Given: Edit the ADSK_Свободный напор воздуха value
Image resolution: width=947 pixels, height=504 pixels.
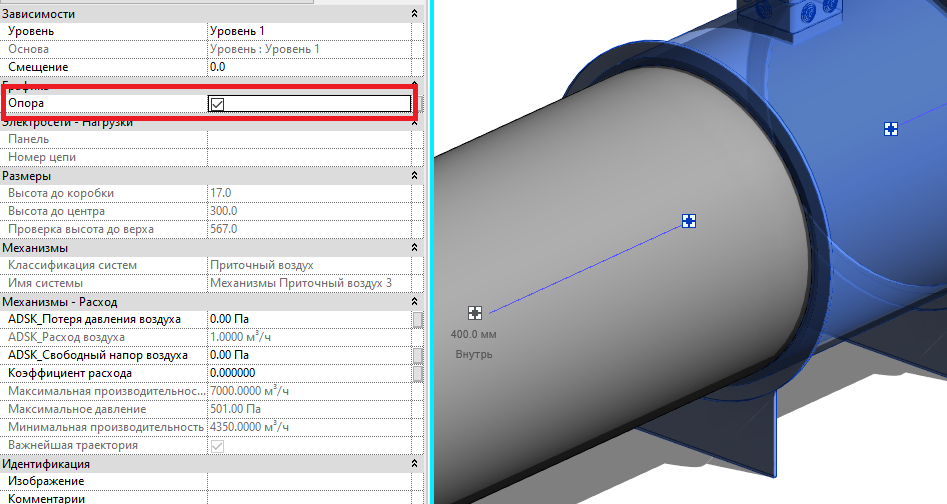Looking at the screenshot, I should tap(309, 355).
